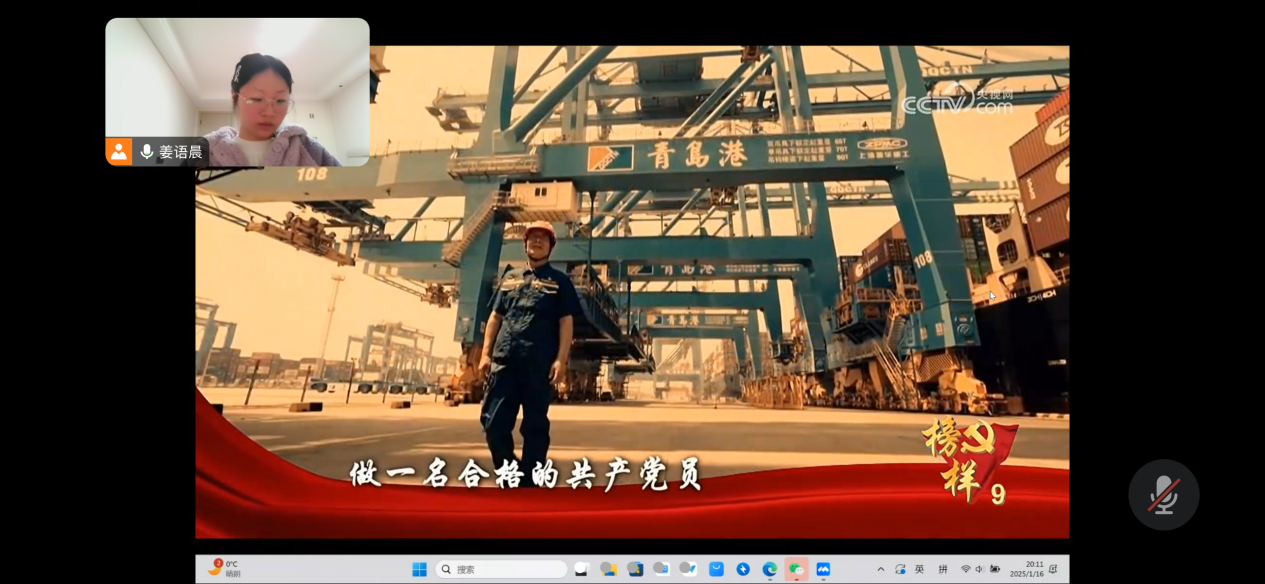This screenshot has height=584, width=1265.
Task: Launch Microsoft Edge from the taskbar
Action: tap(769, 569)
